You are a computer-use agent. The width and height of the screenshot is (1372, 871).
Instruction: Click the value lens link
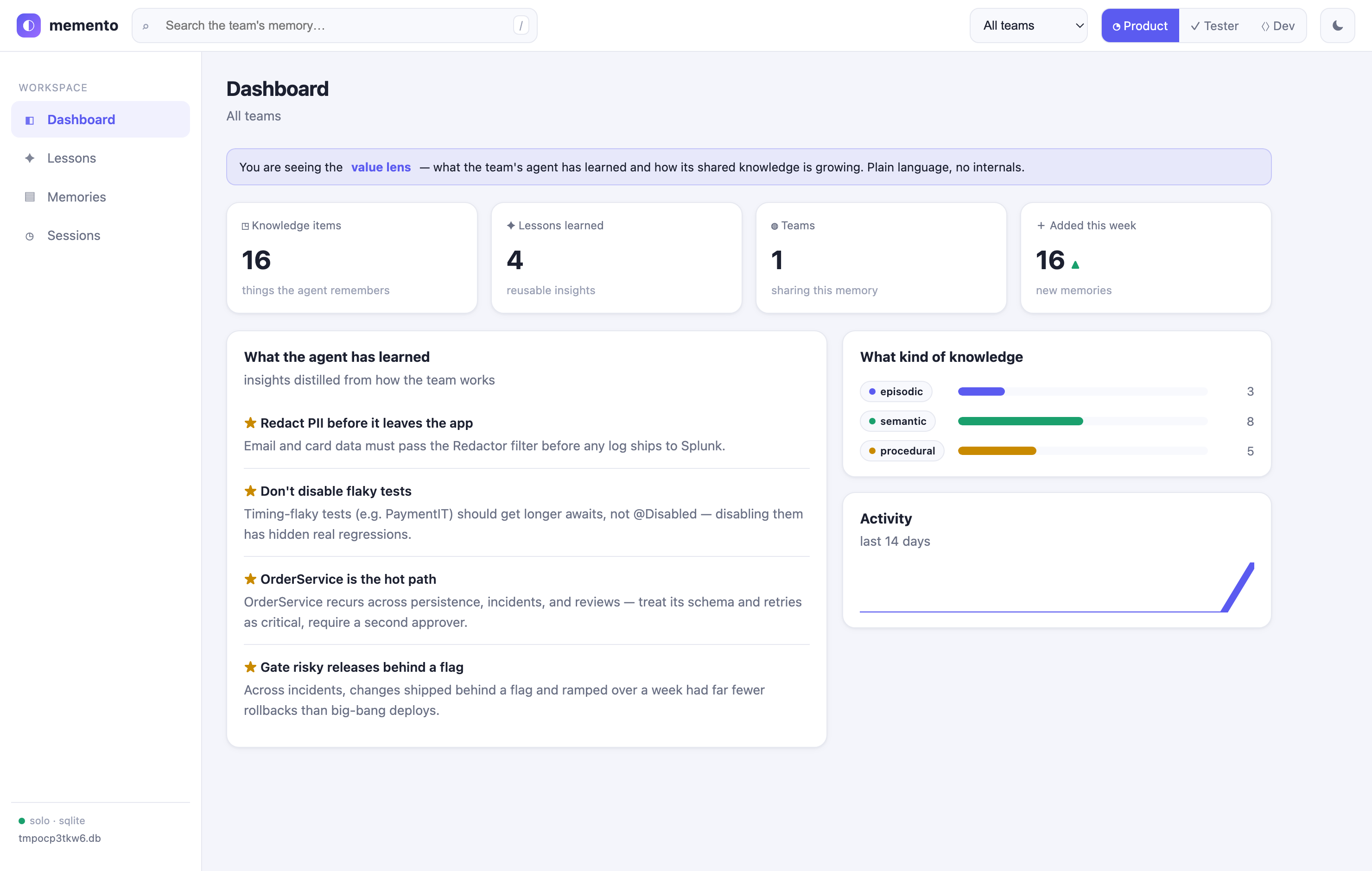pos(381,167)
